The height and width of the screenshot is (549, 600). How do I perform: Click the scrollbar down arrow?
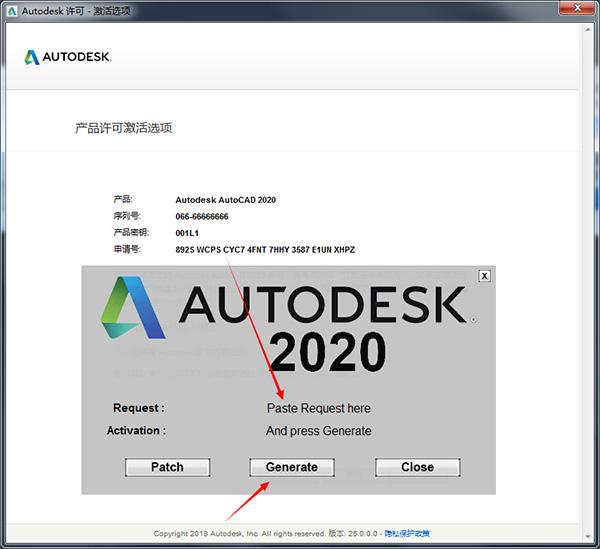click(588, 536)
